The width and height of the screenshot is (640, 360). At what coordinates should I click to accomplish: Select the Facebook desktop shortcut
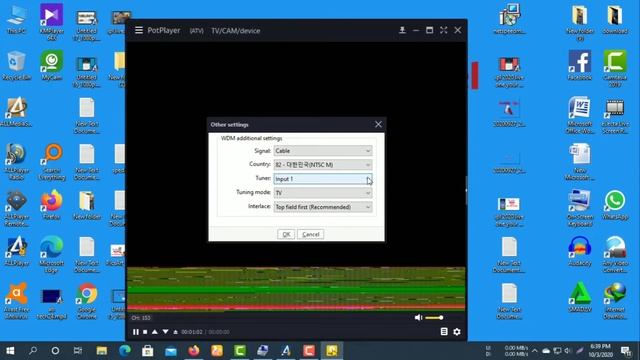[580, 65]
